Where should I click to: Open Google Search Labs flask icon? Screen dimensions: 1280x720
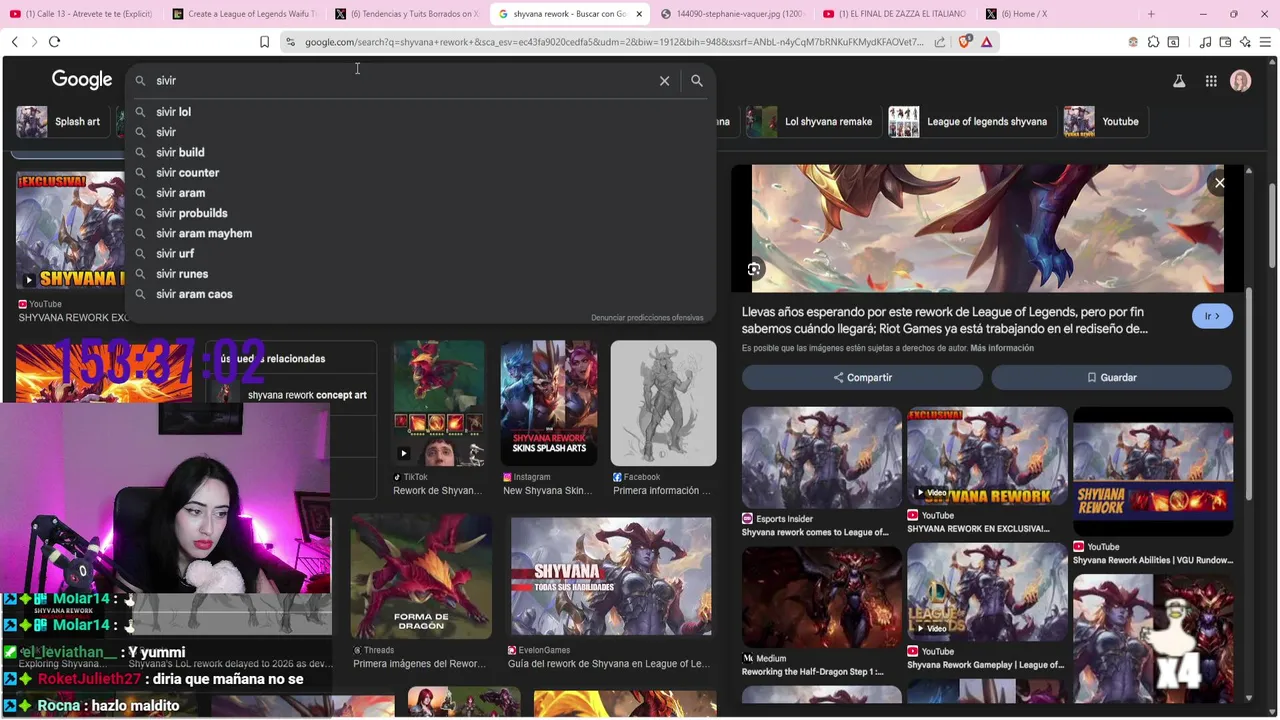[x=1179, y=81]
